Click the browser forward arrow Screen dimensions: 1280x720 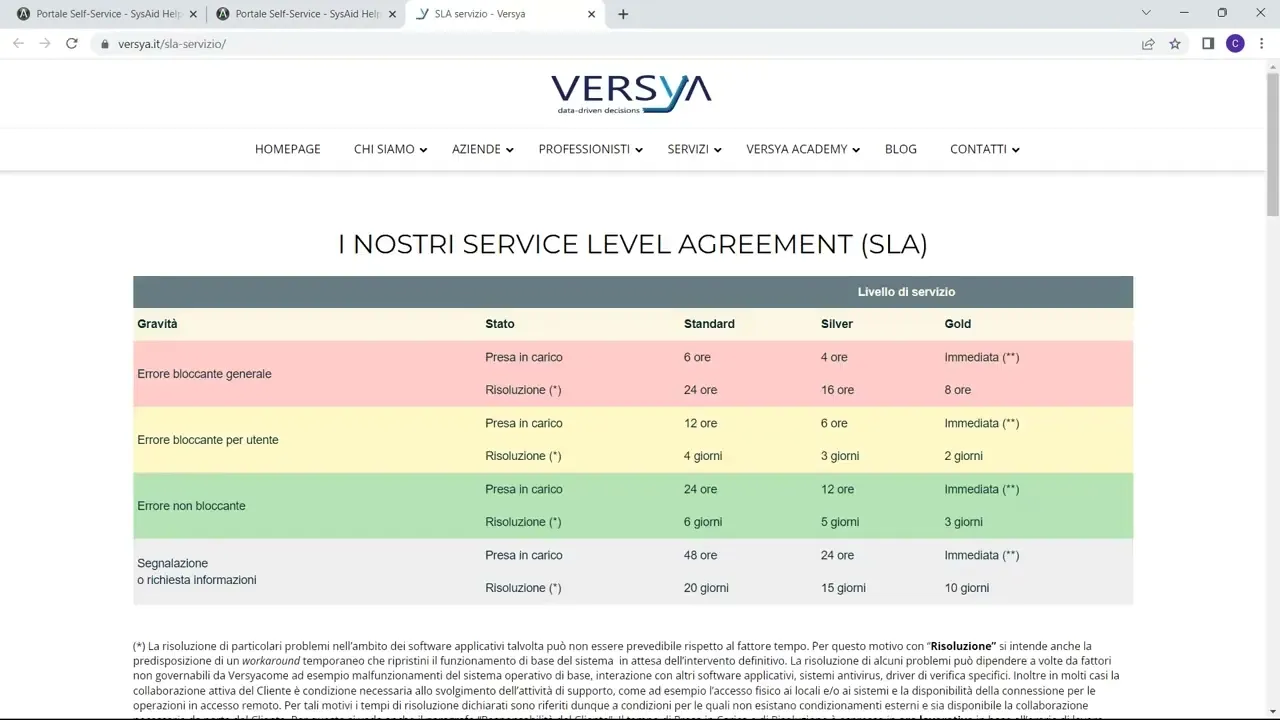[45, 44]
